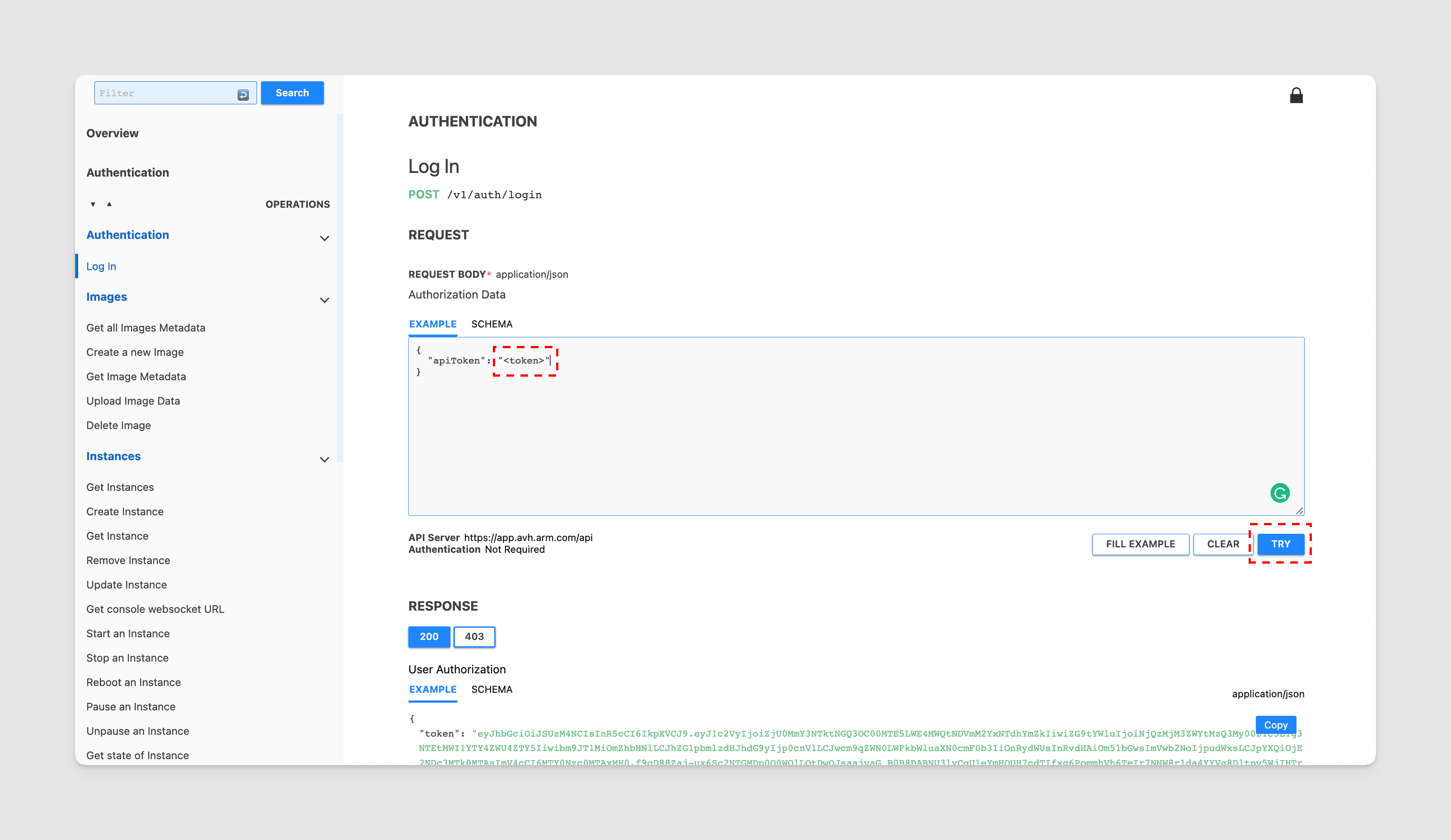The height and width of the screenshot is (840, 1451).
Task: Collapse all operations with down triangle
Action: pyautogui.click(x=93, y=205)
